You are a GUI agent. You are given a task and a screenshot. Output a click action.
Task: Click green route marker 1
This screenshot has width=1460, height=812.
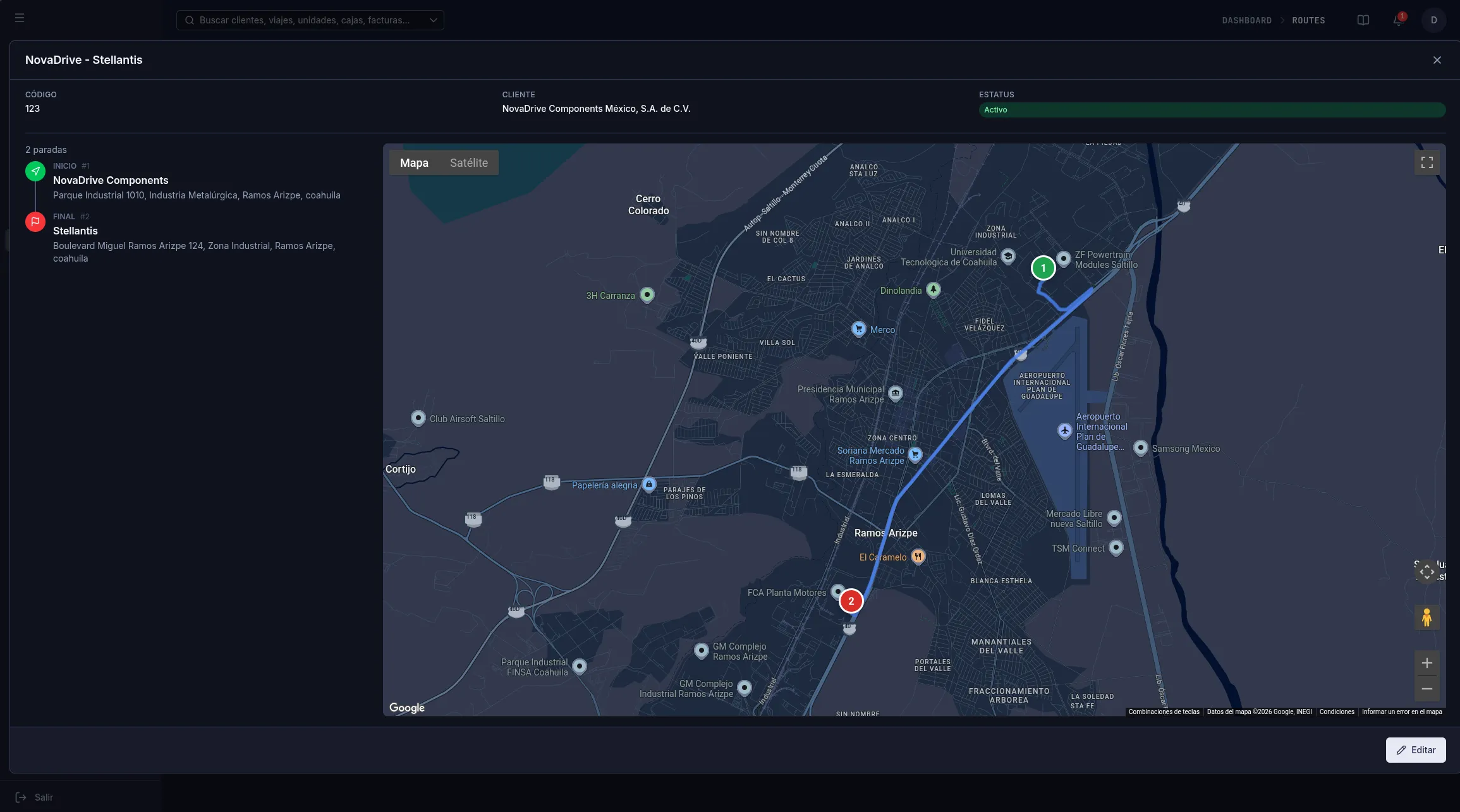(1043, 268)
